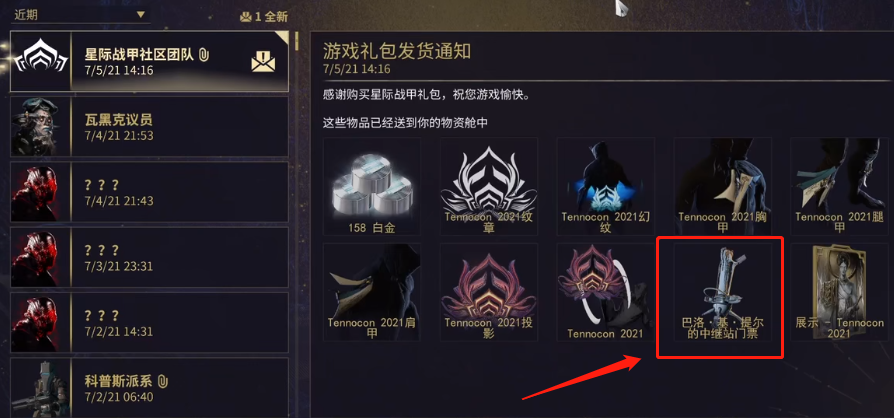The height and width of the screenshot is (418, 894).
Task: Open the ??? message dated 7/4/21 21:43
Action: [149, 192]
